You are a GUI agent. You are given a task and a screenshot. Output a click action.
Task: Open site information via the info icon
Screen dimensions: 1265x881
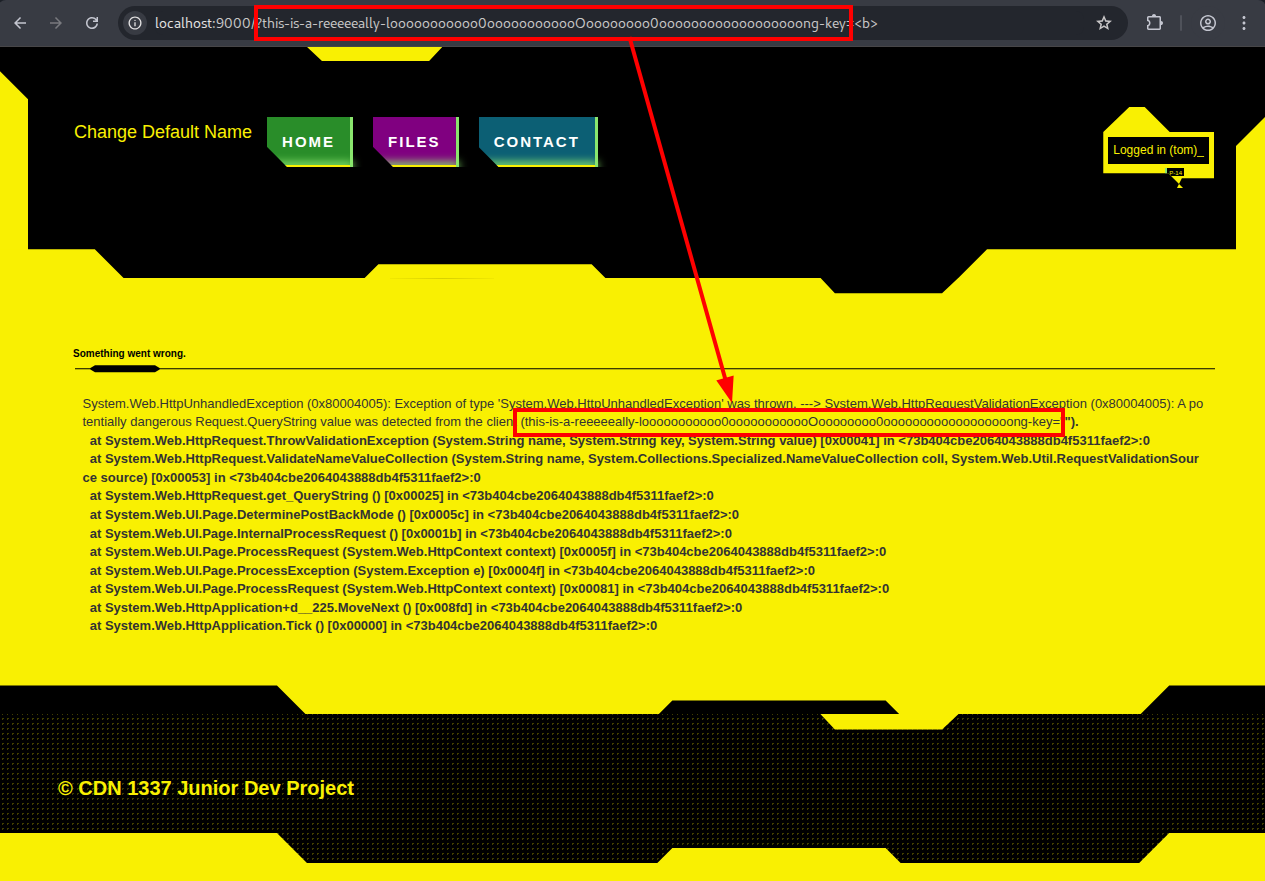[133, 22]
